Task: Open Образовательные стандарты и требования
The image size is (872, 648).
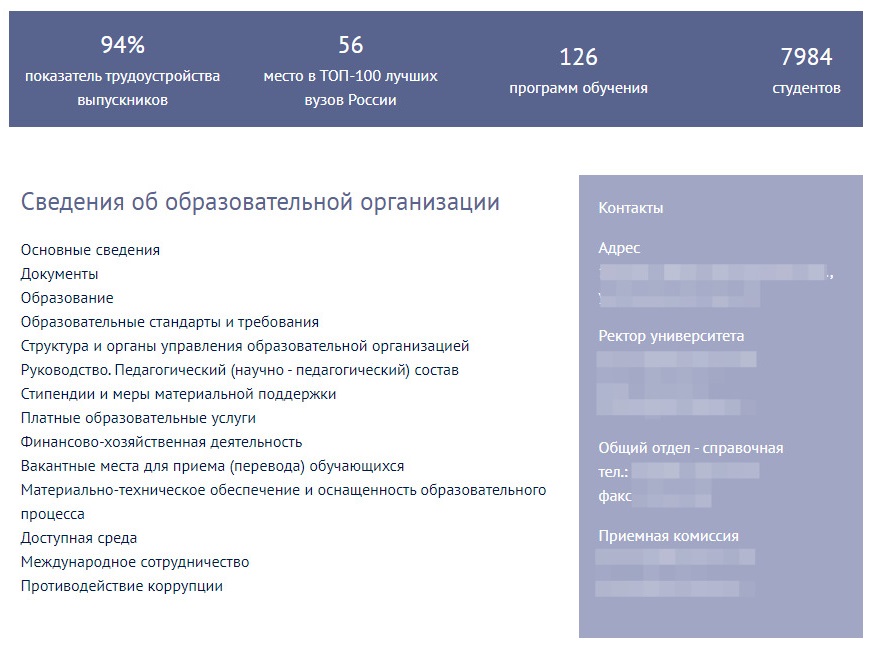Action: click(x=170, y=322)
